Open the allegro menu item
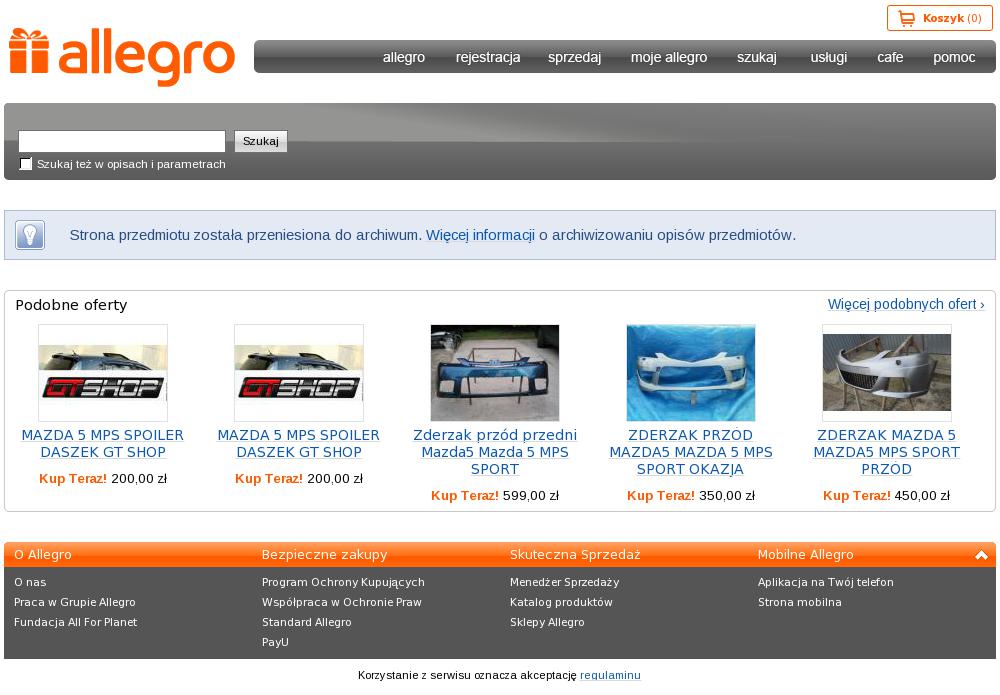The width and height of the screenshot is (1000, 695). point(404,57)
